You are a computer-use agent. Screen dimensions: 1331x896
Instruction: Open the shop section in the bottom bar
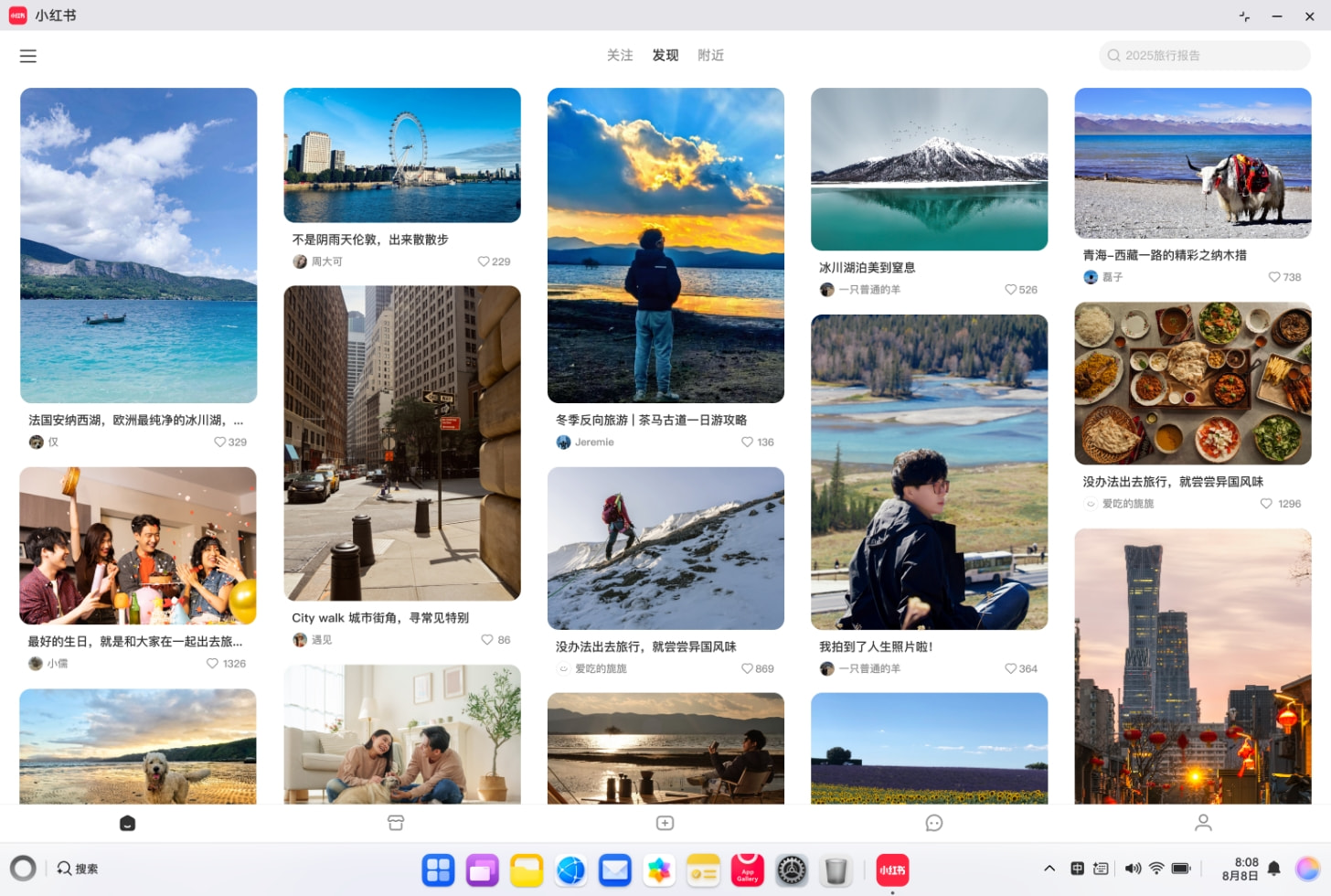[396, 823]
